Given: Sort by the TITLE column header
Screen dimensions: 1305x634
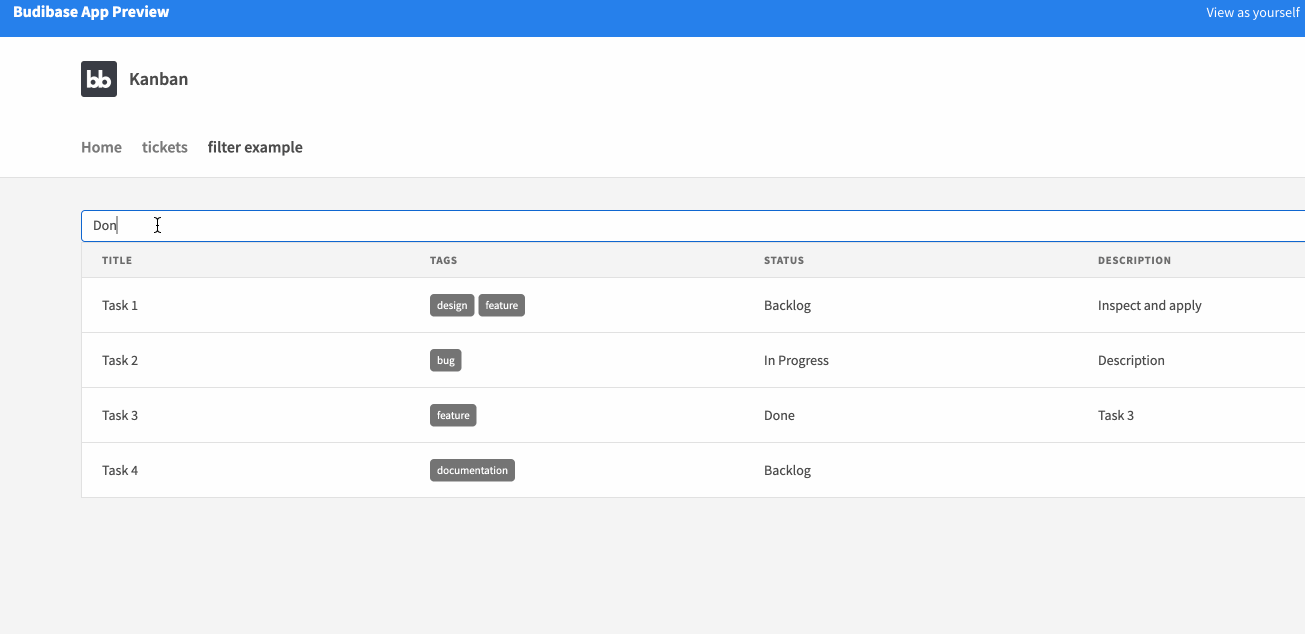Looking at the screenshot, I should 116,260.
